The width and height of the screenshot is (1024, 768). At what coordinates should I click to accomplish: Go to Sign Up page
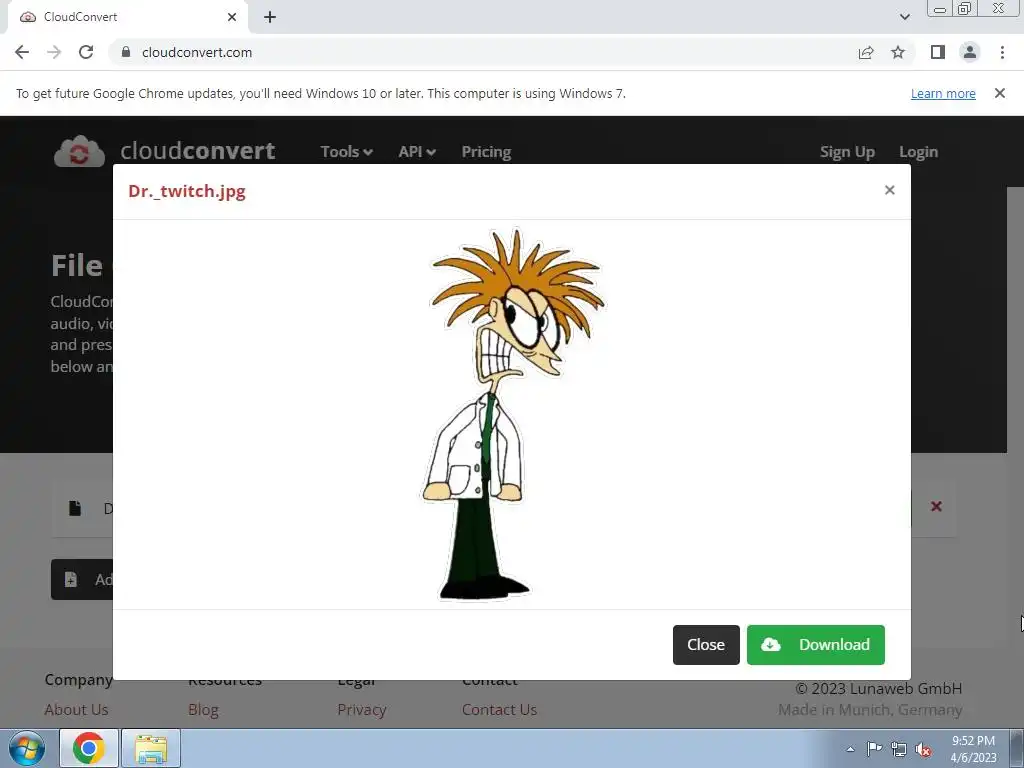tap(847, 152)
